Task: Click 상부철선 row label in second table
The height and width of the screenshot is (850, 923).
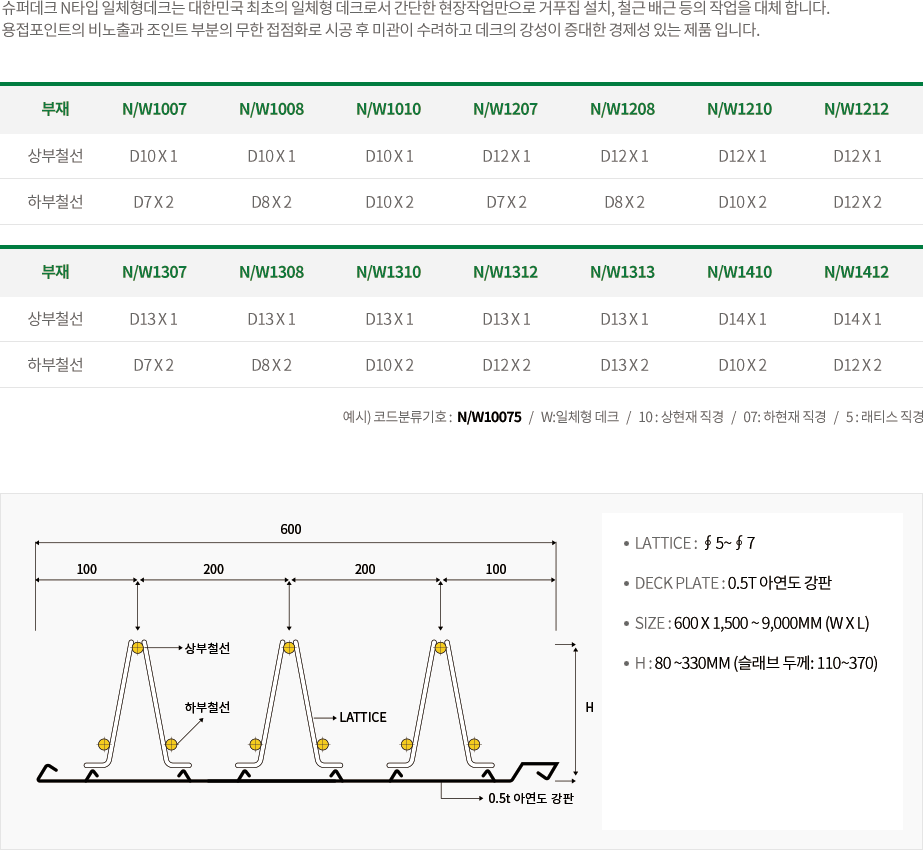Action: (55, 319)
